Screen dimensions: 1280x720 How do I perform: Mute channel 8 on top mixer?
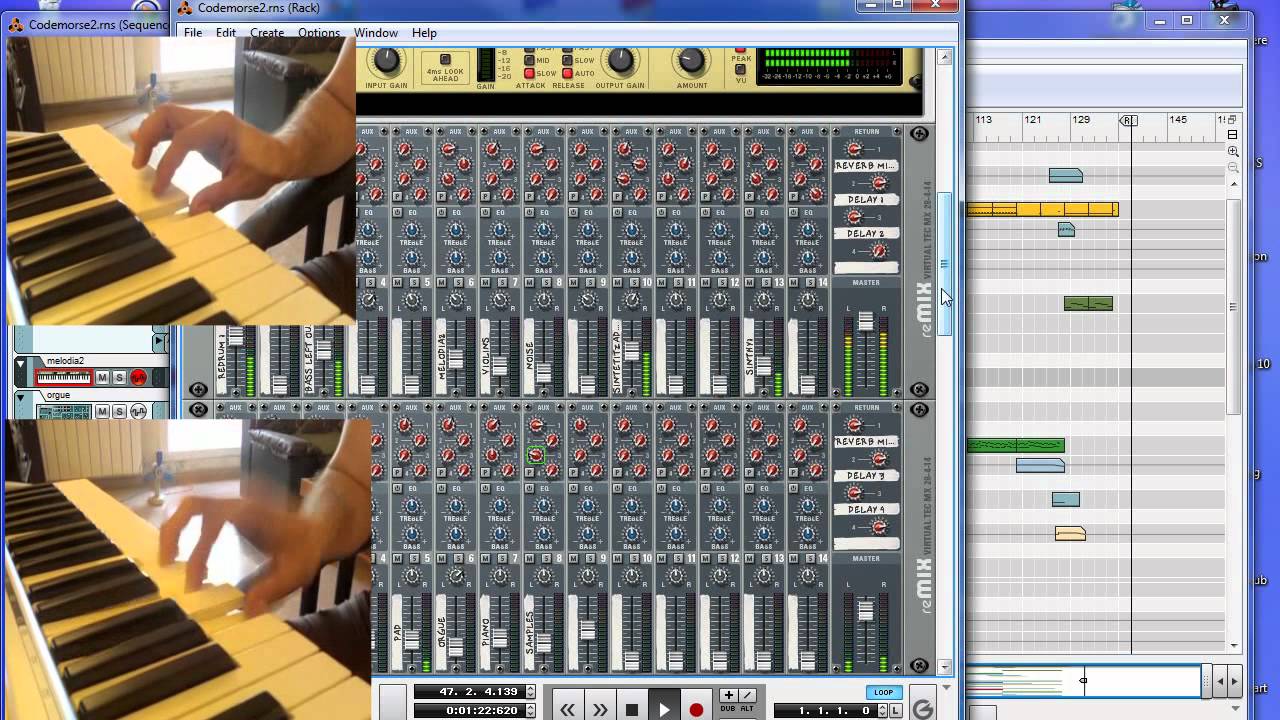tap(530, 283)
